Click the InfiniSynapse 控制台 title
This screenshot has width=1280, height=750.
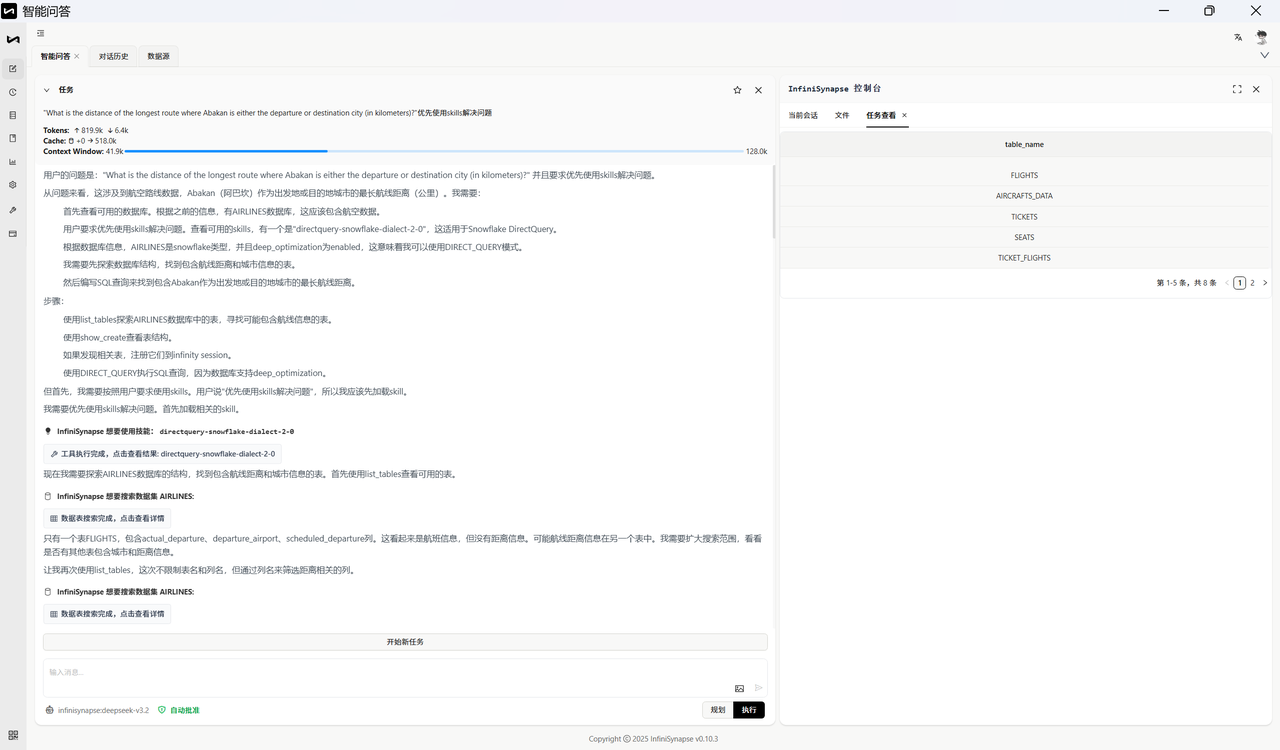click(835, 89)
